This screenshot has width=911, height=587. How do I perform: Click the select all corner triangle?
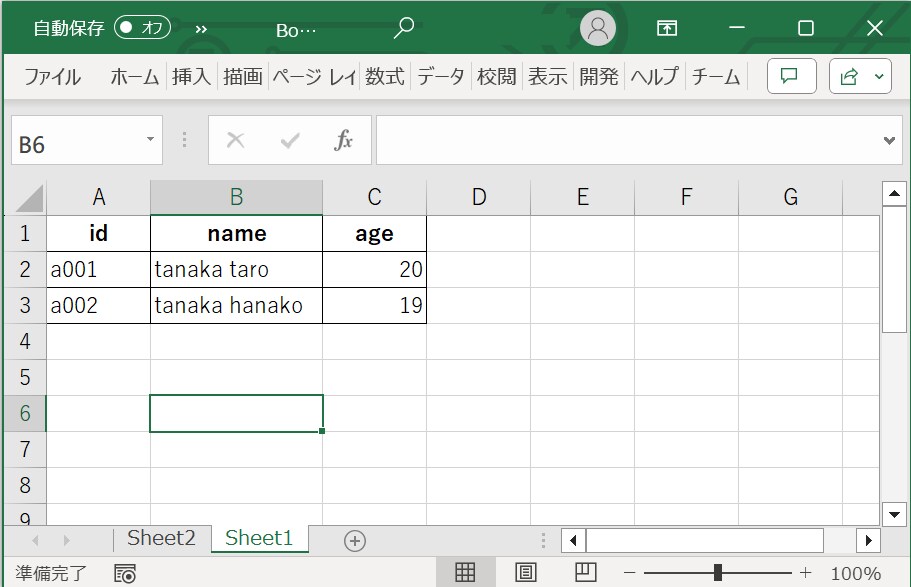tap(29, 198)
